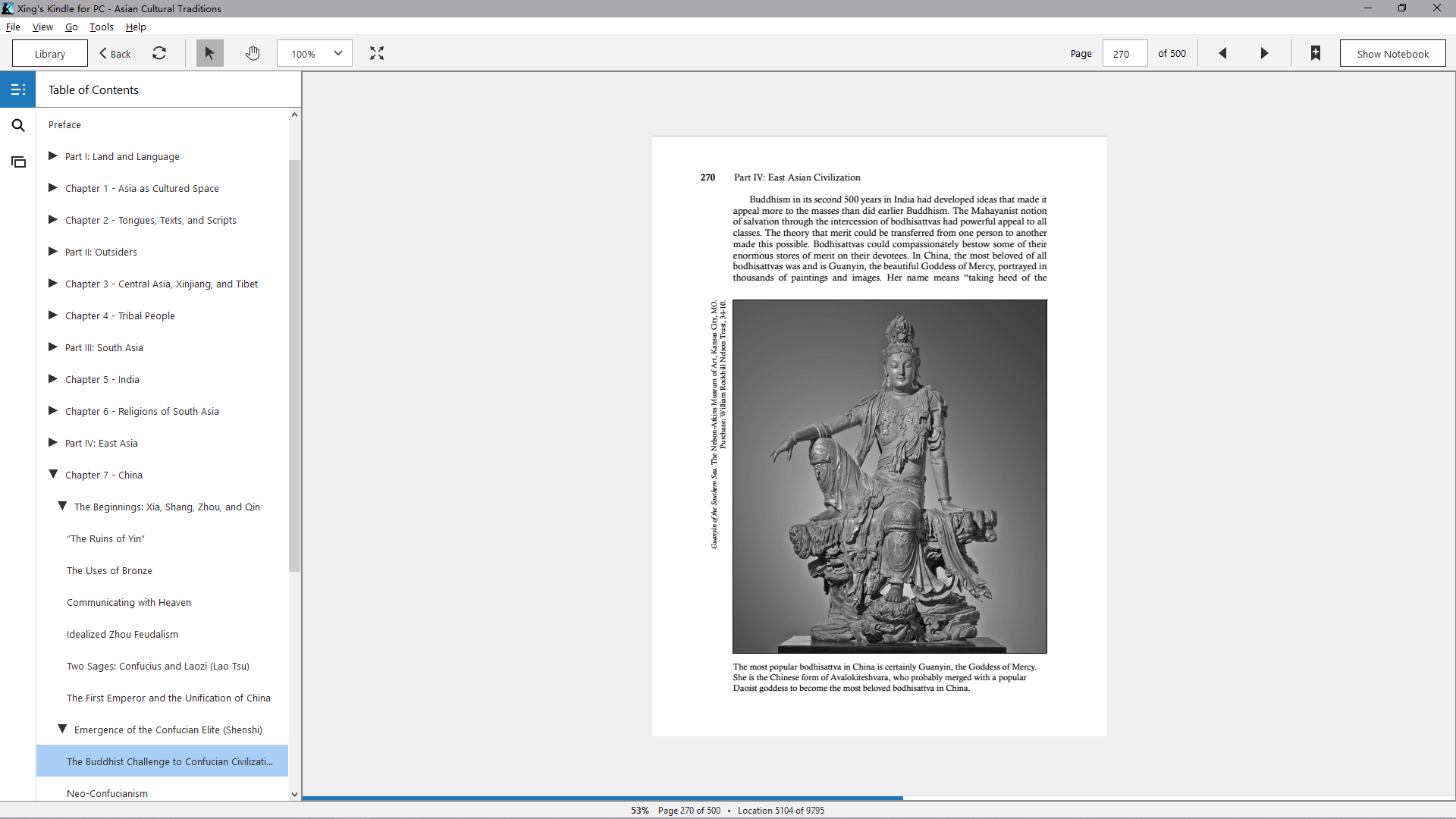Expand Part IV: East Asia
Viewport: 1456px width, 819px height.
pyautogui.click(x=53, y=443)
